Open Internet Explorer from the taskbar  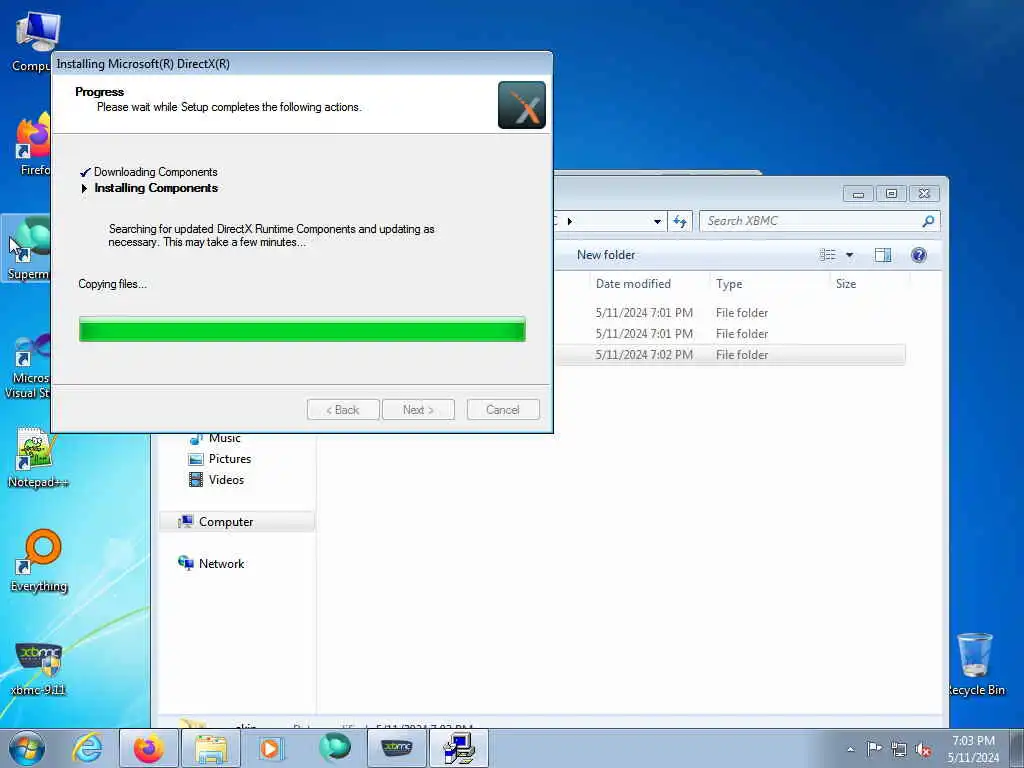pos(88,748)
